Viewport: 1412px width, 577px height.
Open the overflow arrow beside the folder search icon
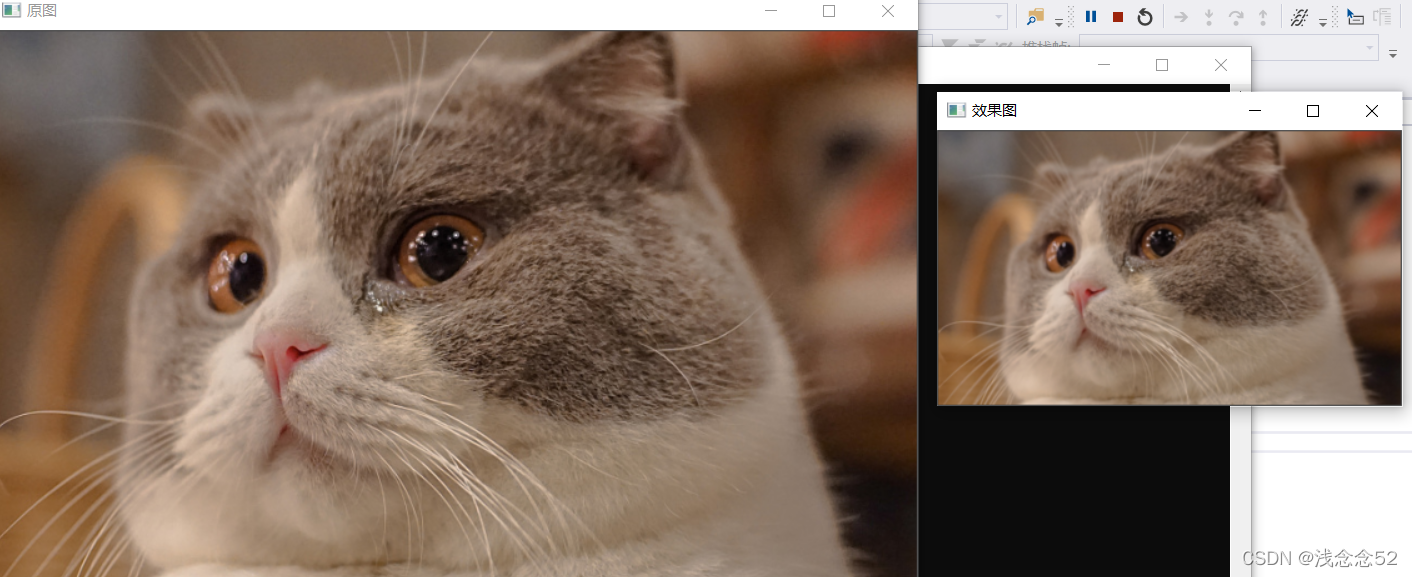[1059, 22]
